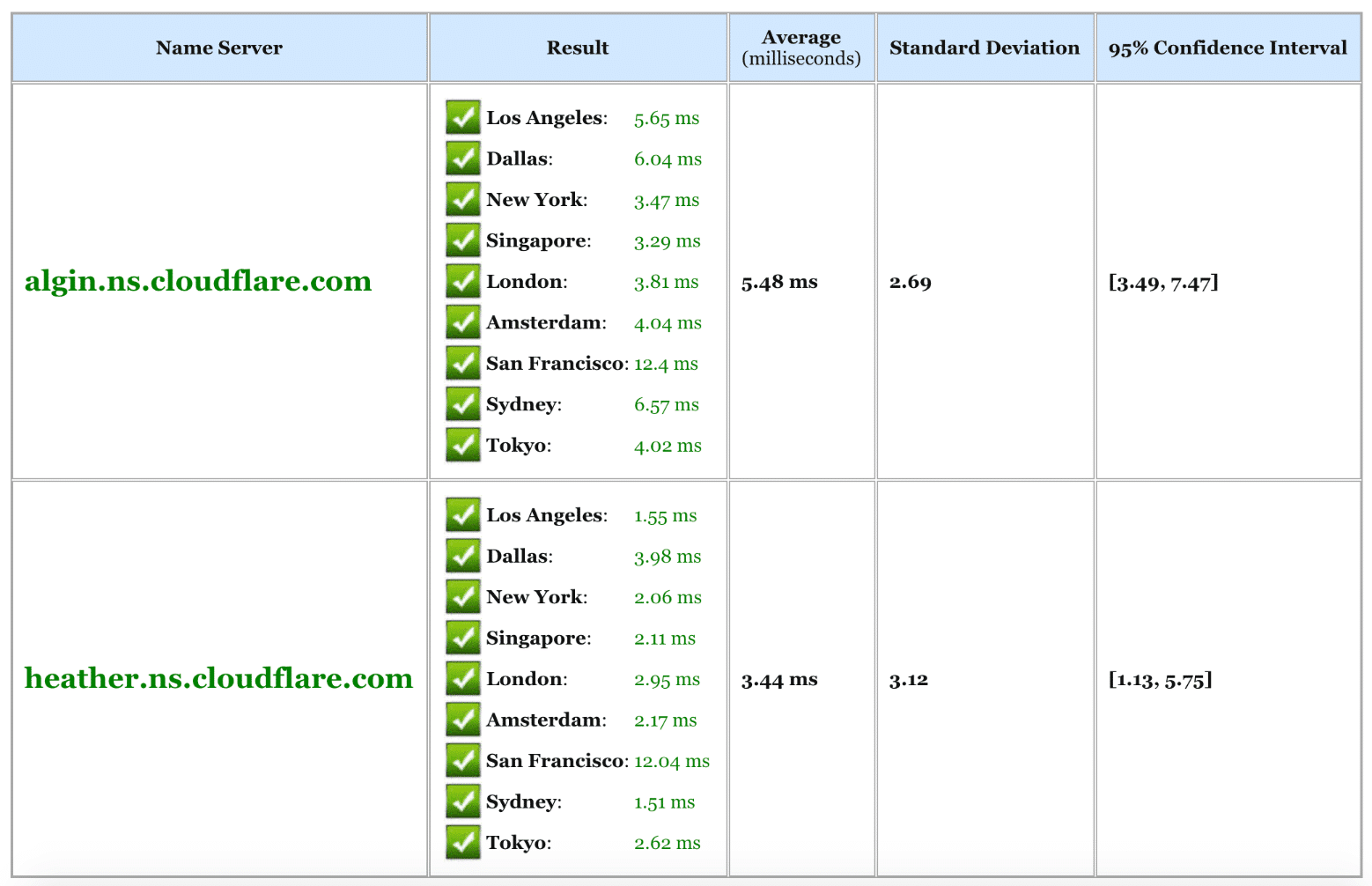Screen dimensions: 1372x886
Task: Toggle the Tokyo check mark for algin nameserver
Action: point(463,445)
